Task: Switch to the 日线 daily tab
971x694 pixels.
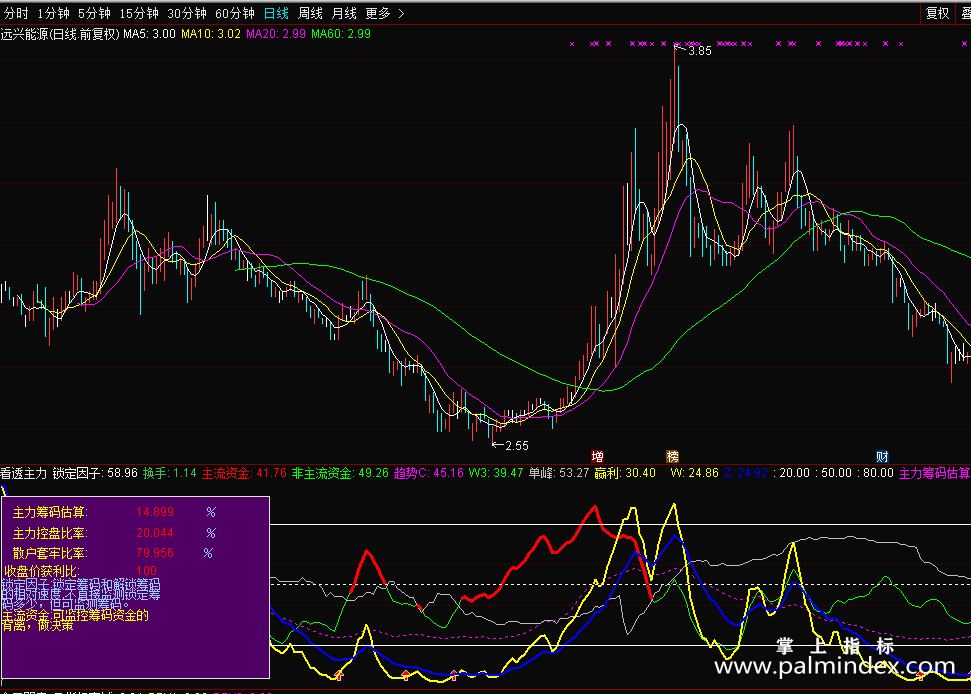Action: (276, 13)
